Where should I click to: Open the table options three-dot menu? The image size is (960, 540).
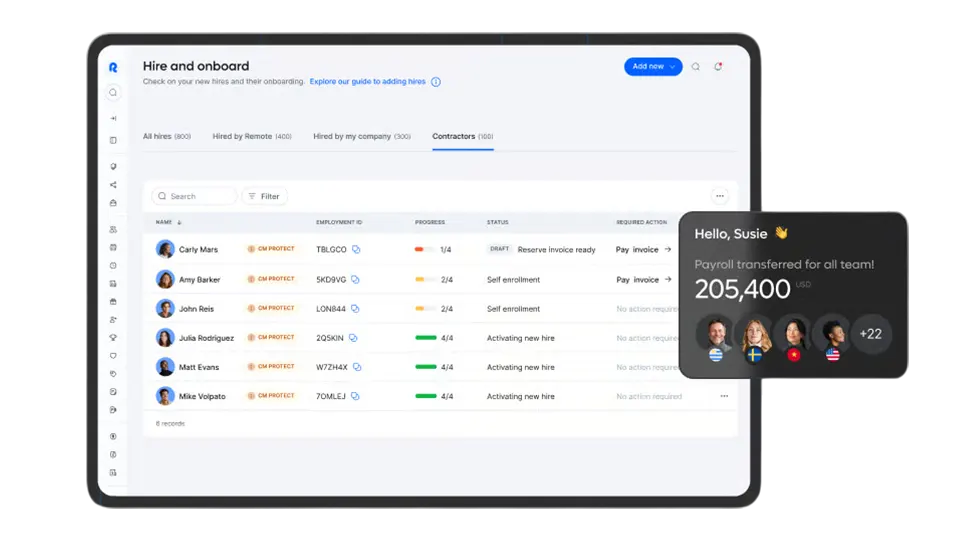point(718,196)
